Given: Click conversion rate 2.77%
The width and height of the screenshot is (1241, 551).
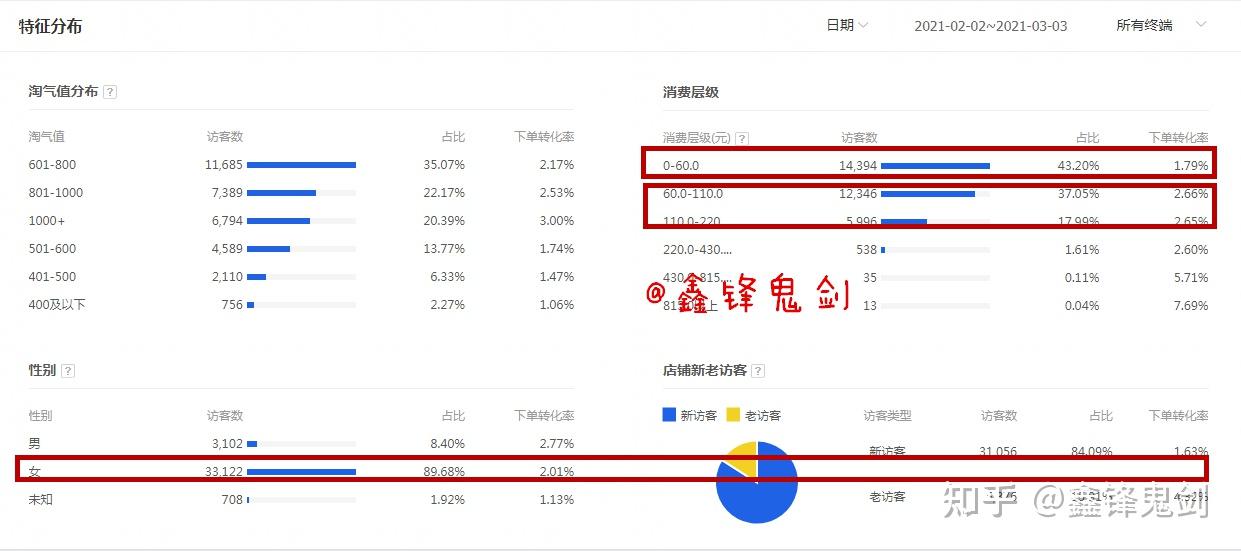Looking at the screenshot, I should pos(556,444).
